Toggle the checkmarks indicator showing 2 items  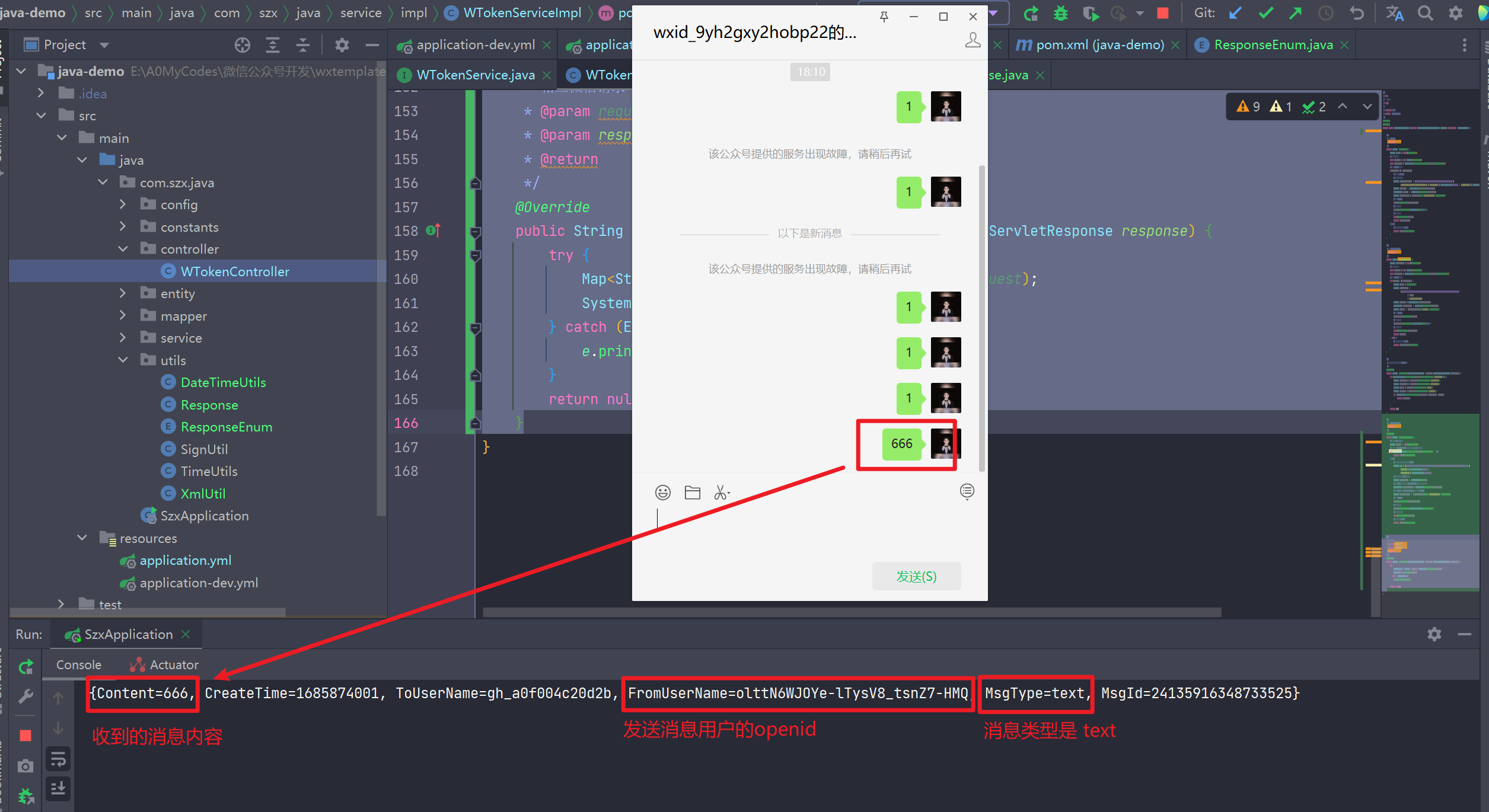1317,107
